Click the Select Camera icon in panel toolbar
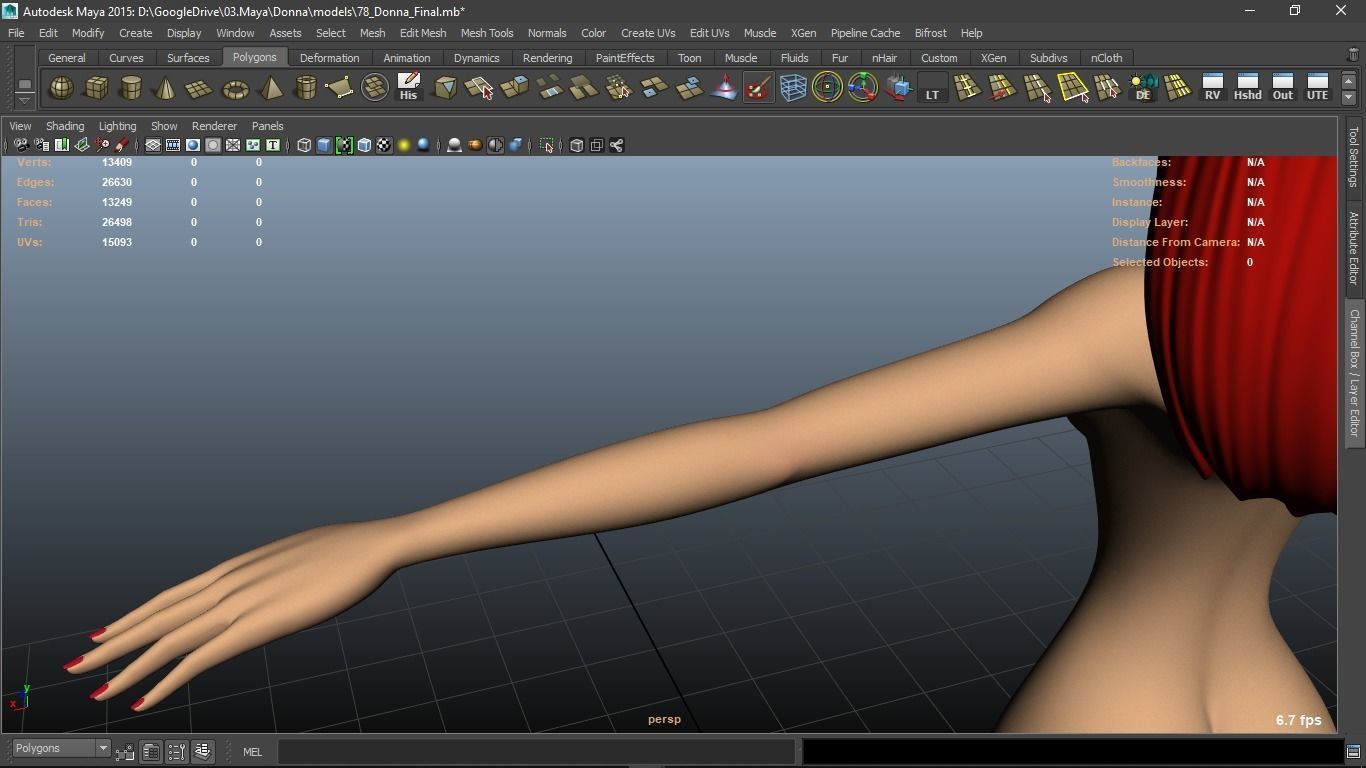The image size is (1366, 768). pyautogui.click(x=21, y=145)
